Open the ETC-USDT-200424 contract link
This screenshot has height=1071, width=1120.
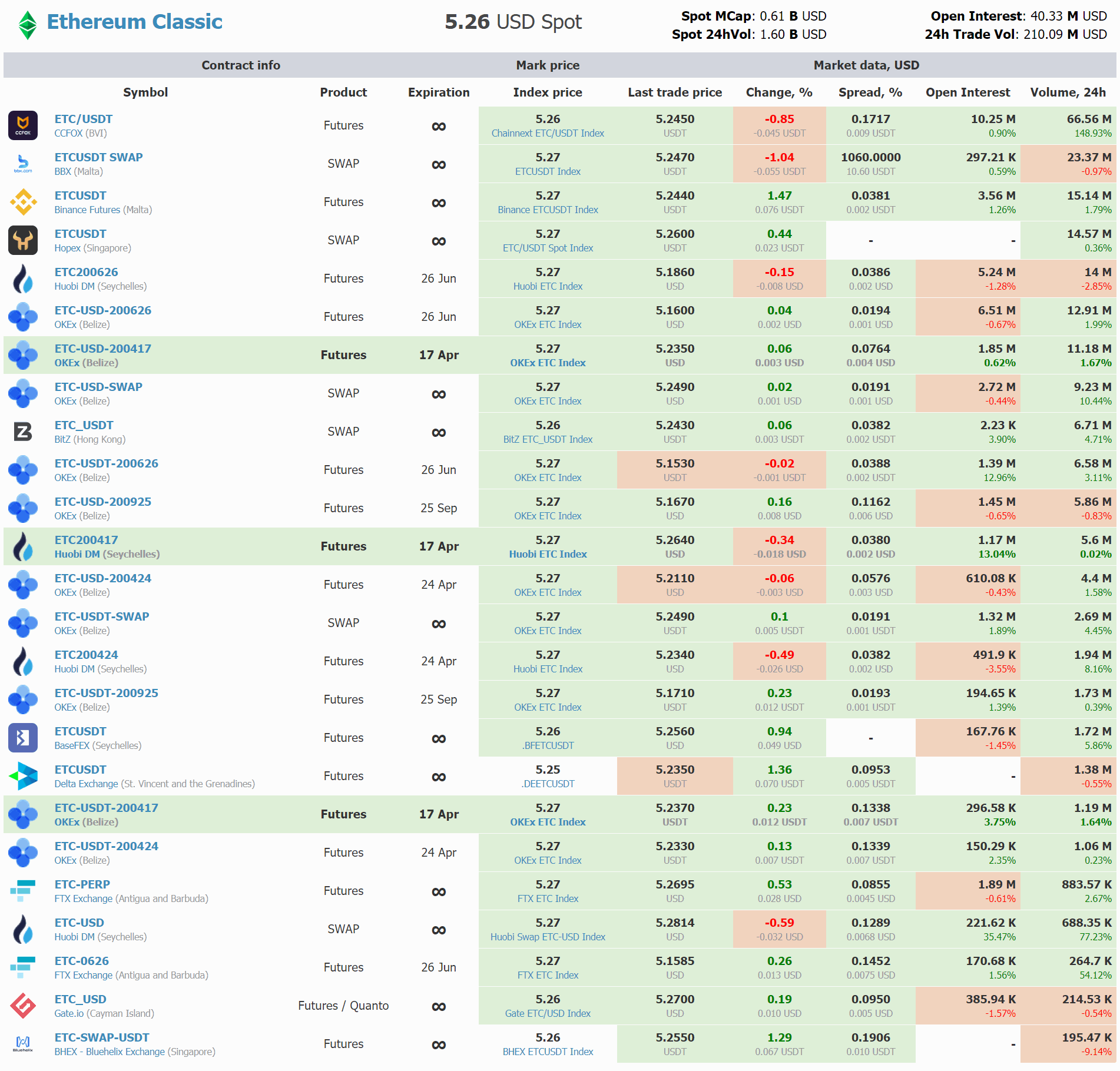tap(107, 846)
